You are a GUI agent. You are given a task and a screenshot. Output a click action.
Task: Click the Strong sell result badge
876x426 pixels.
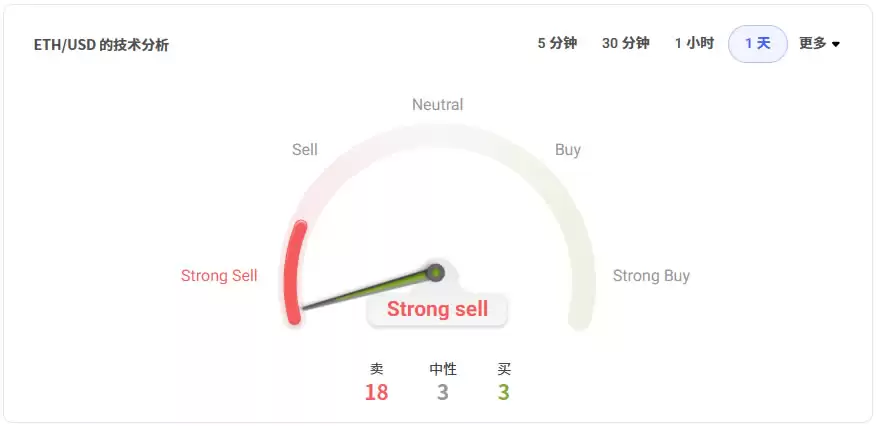pyautogui.click(x=438, y=310)
